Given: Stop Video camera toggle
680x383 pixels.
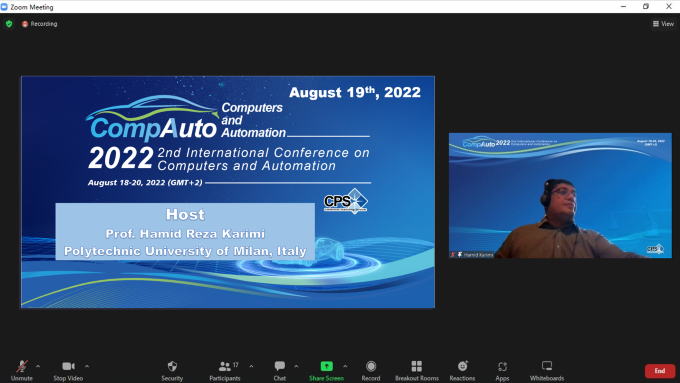Looking at the screenshot, I should pyautogui.click(x=68, y=370).
